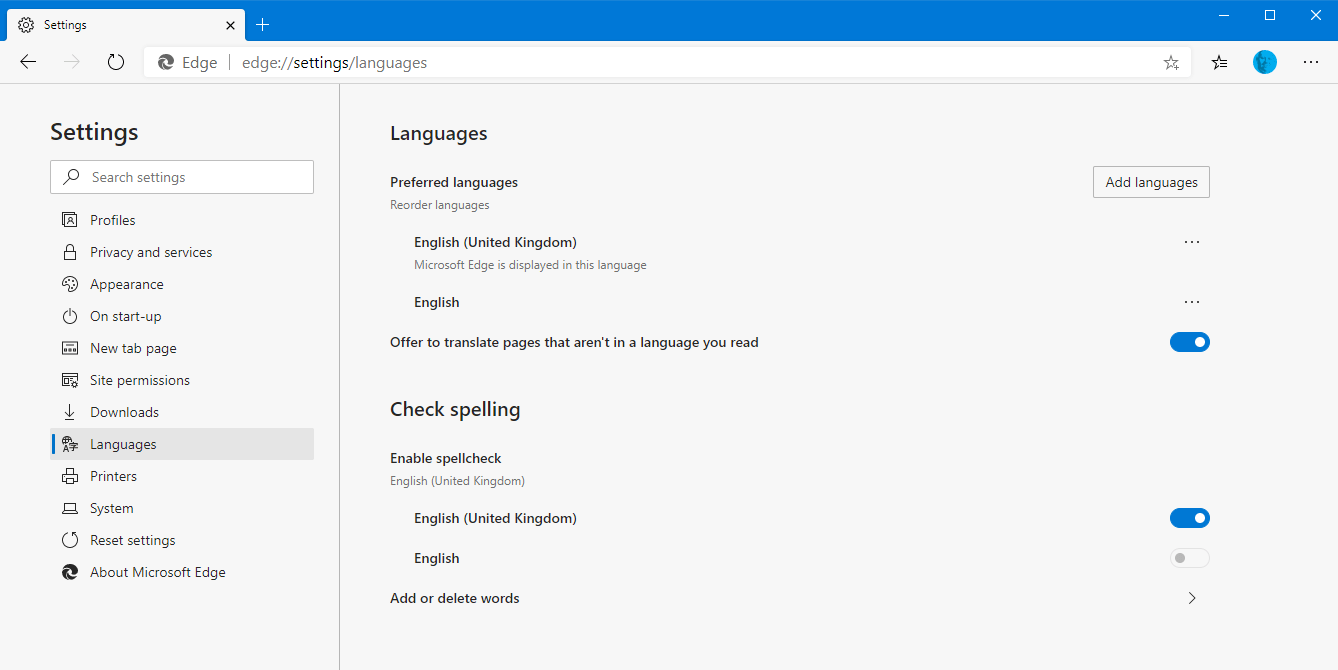This screenshot has width=1338, height=670.
Task: Open more actions for English language
Action: [x=1191, y=302]
